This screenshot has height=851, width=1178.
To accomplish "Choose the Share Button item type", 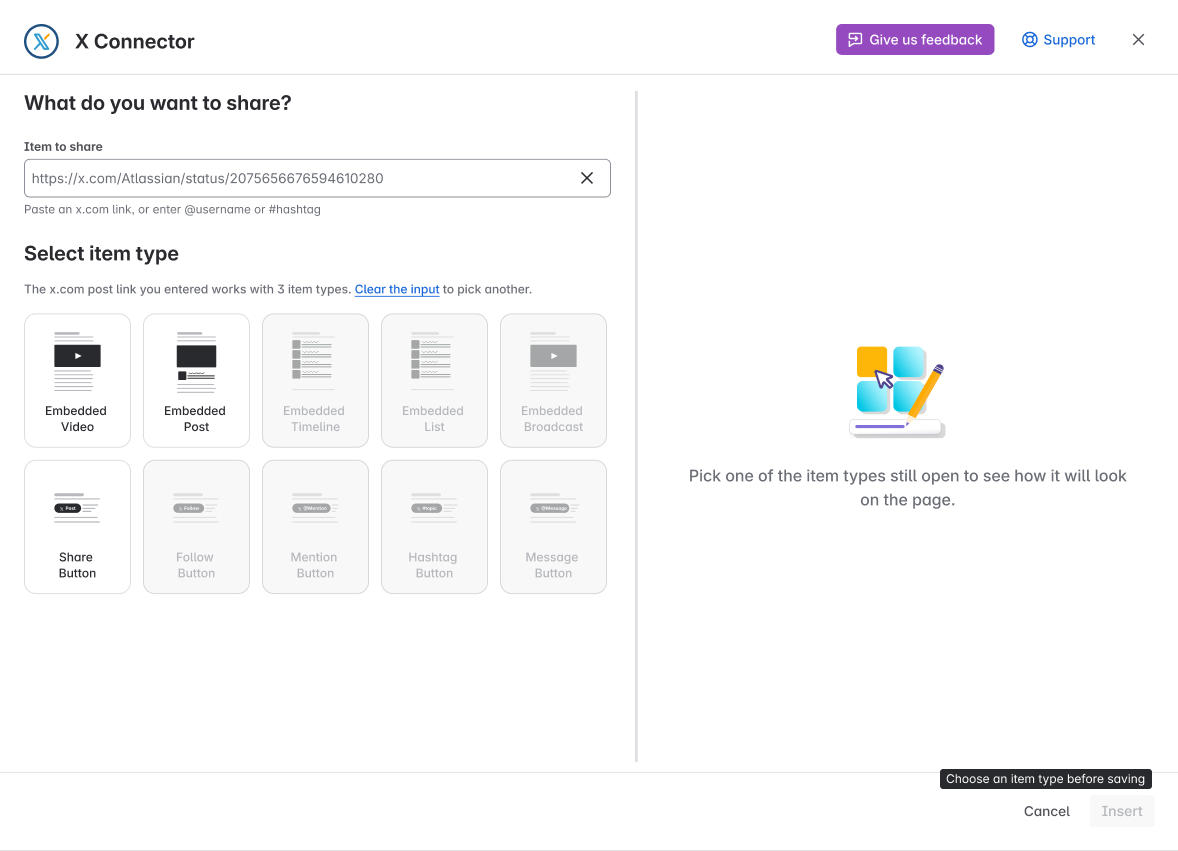I will pos(77,527).
